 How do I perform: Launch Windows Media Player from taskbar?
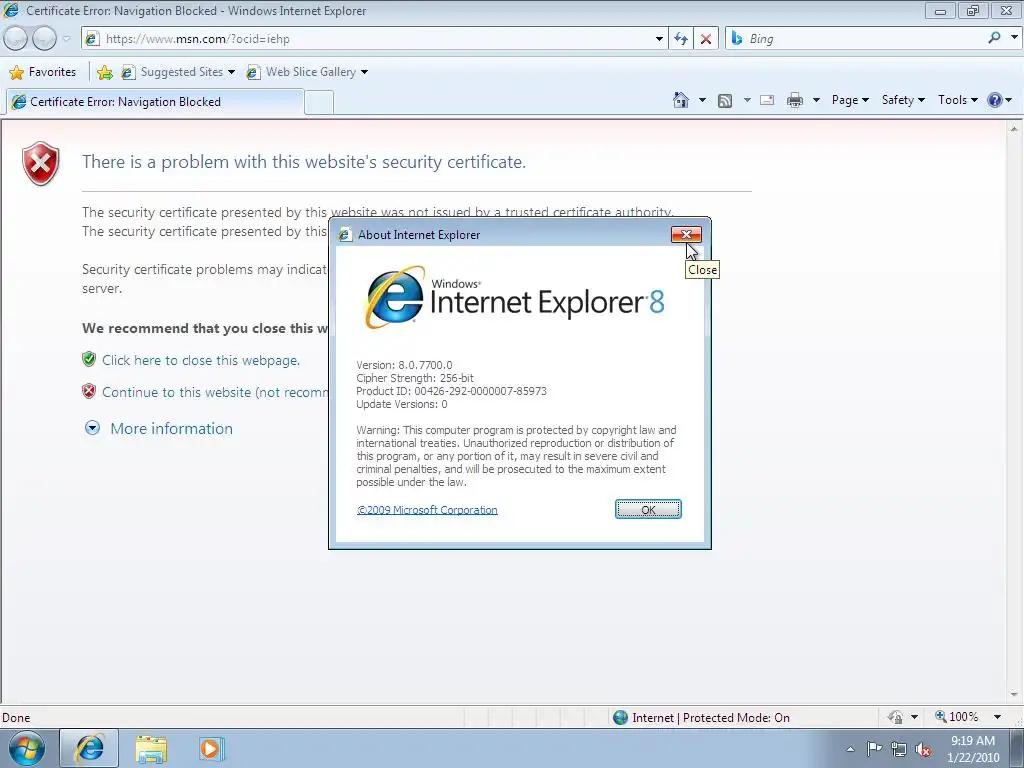(212, 748)
